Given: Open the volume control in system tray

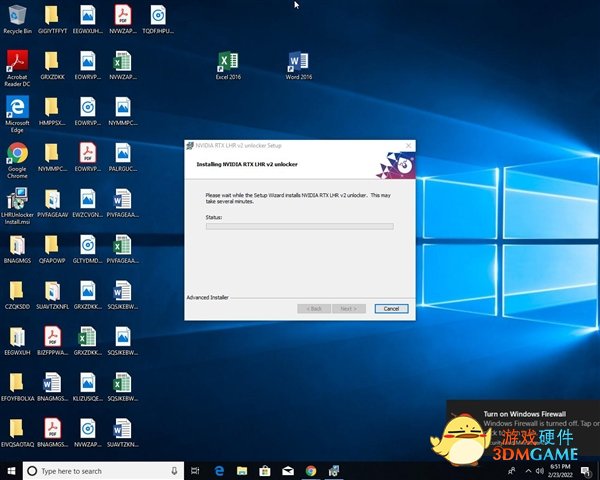Looking at the screenshot, I should click(540, 471).
